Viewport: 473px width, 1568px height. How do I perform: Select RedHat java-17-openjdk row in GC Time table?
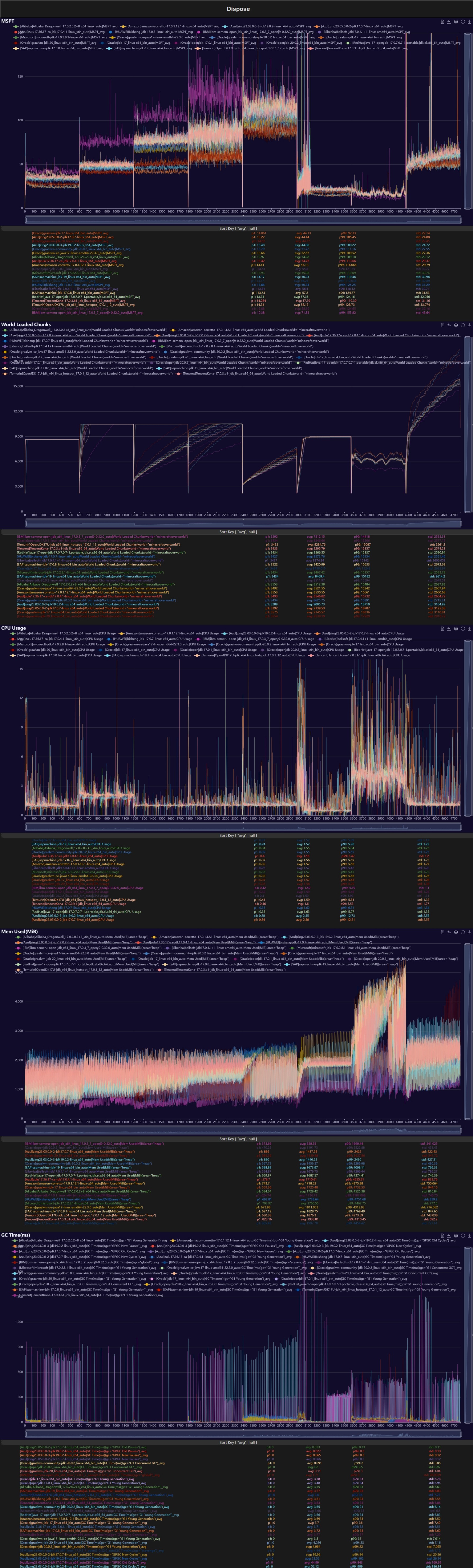236,1515
